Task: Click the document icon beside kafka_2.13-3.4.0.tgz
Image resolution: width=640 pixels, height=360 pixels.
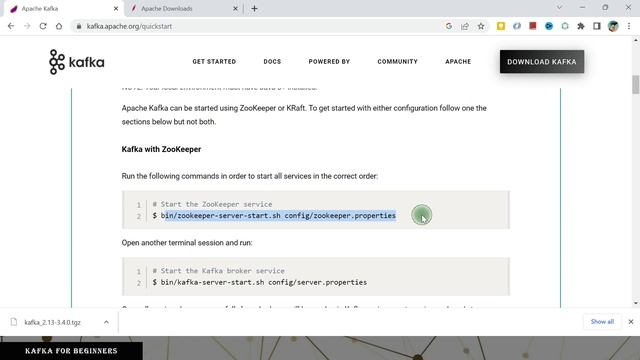Action: coord(14,322)
